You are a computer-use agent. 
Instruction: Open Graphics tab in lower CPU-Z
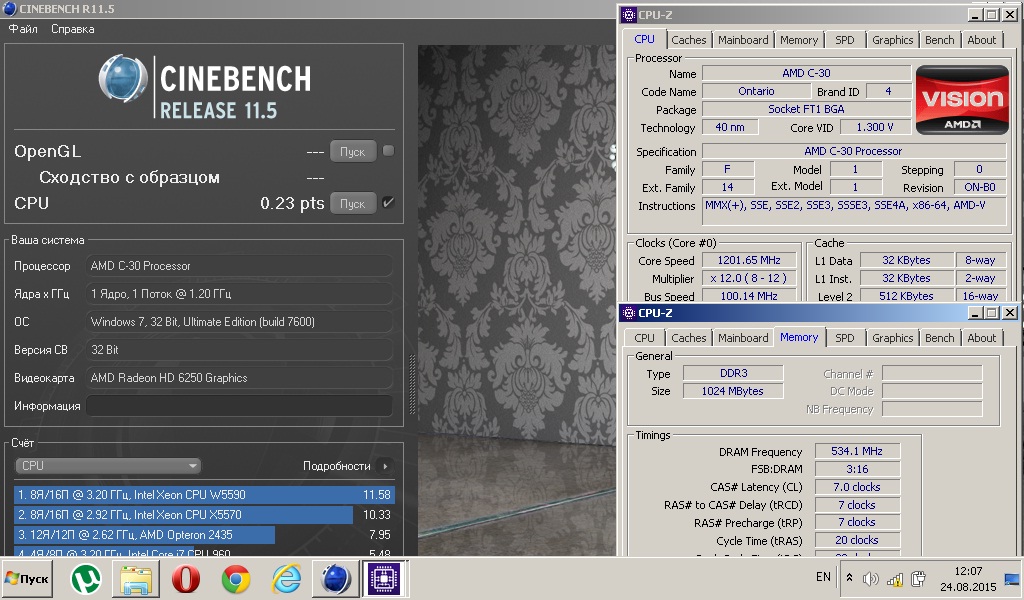893,338
